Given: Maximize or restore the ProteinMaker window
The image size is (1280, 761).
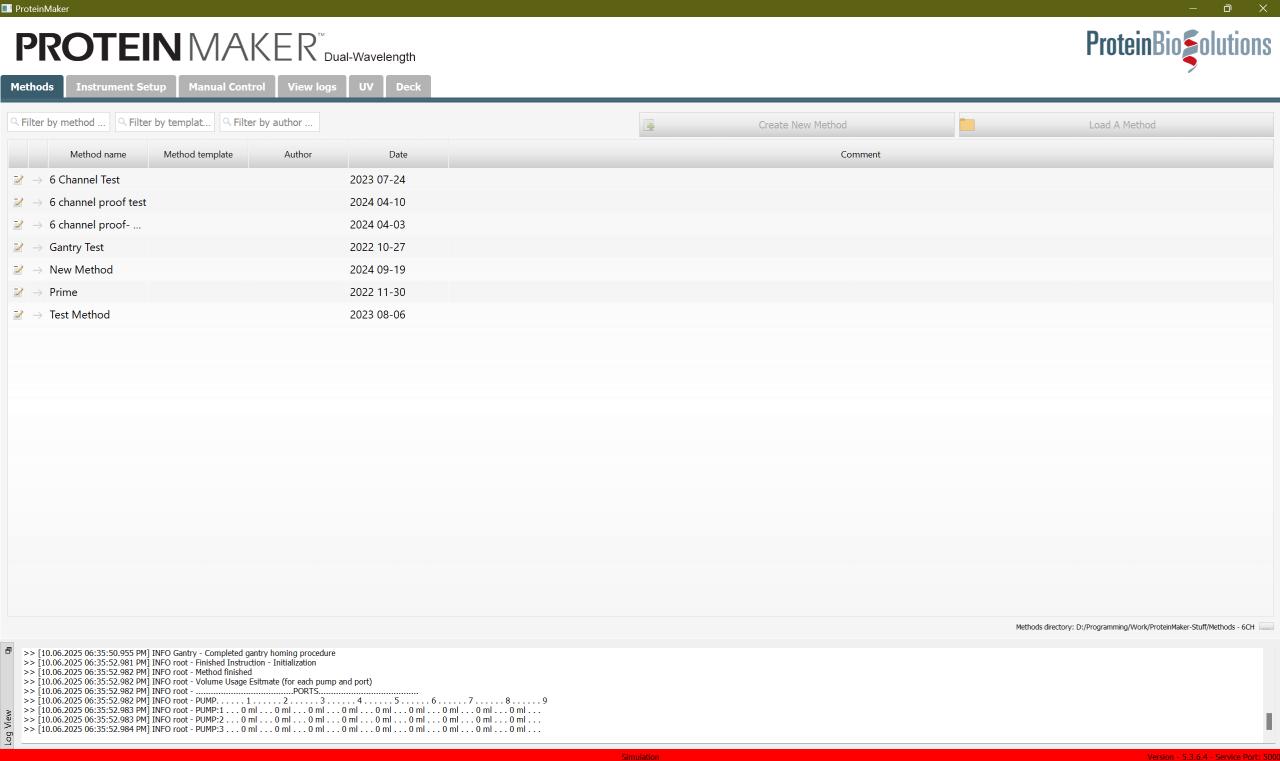Looking at the screenshot, I should (1227, 8).
